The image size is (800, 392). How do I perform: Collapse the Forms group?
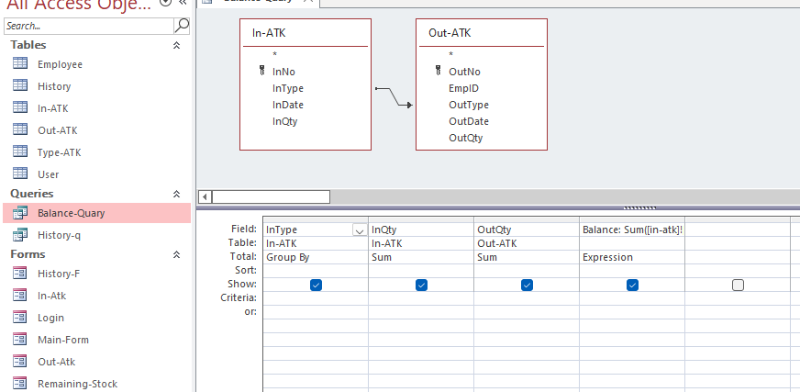(x=177, y=254)
